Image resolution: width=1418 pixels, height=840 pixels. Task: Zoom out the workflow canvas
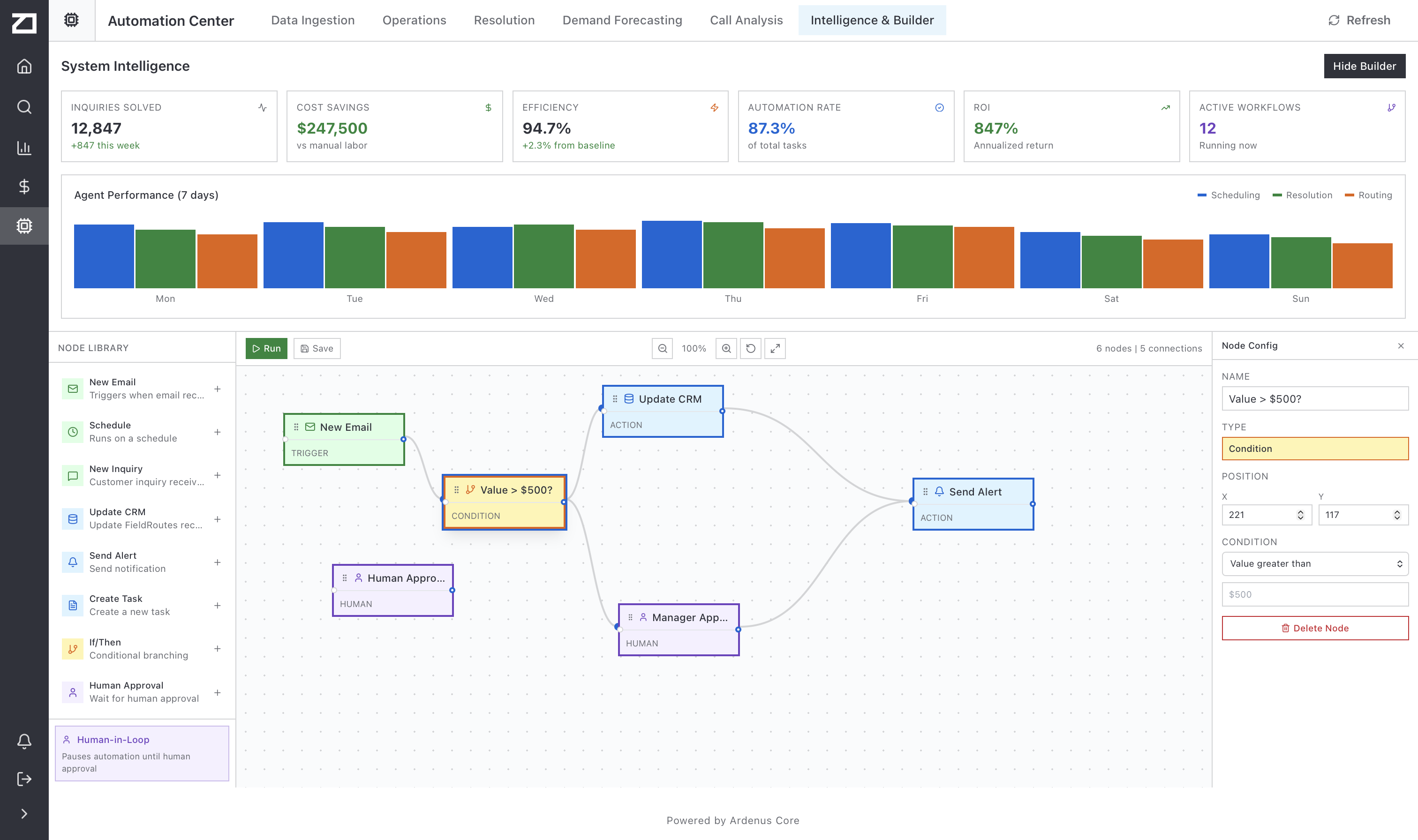point(662,349)
